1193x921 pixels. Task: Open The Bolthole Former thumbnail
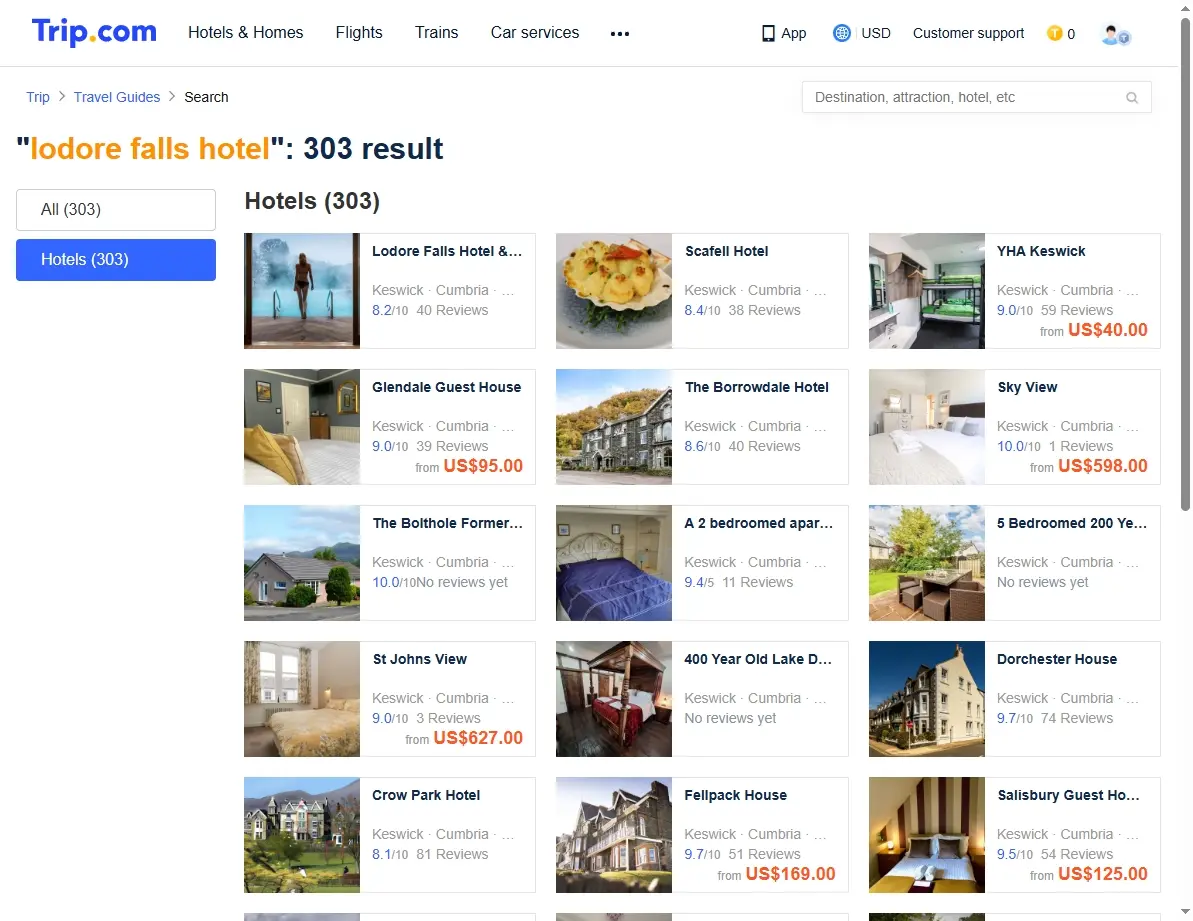click(302, 564)
